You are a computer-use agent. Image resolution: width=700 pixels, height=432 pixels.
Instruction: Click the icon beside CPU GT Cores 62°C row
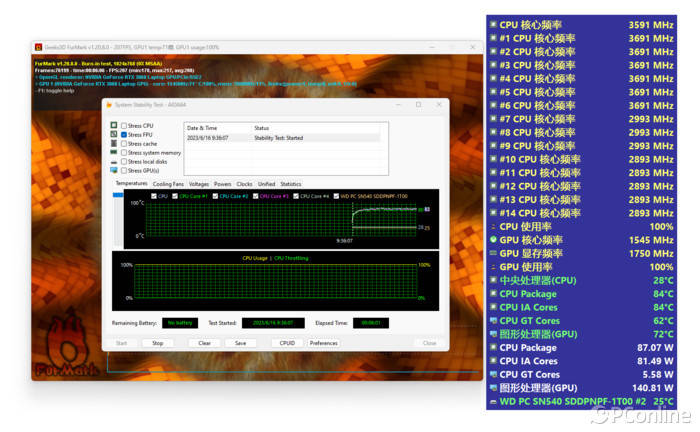(493, 320)
